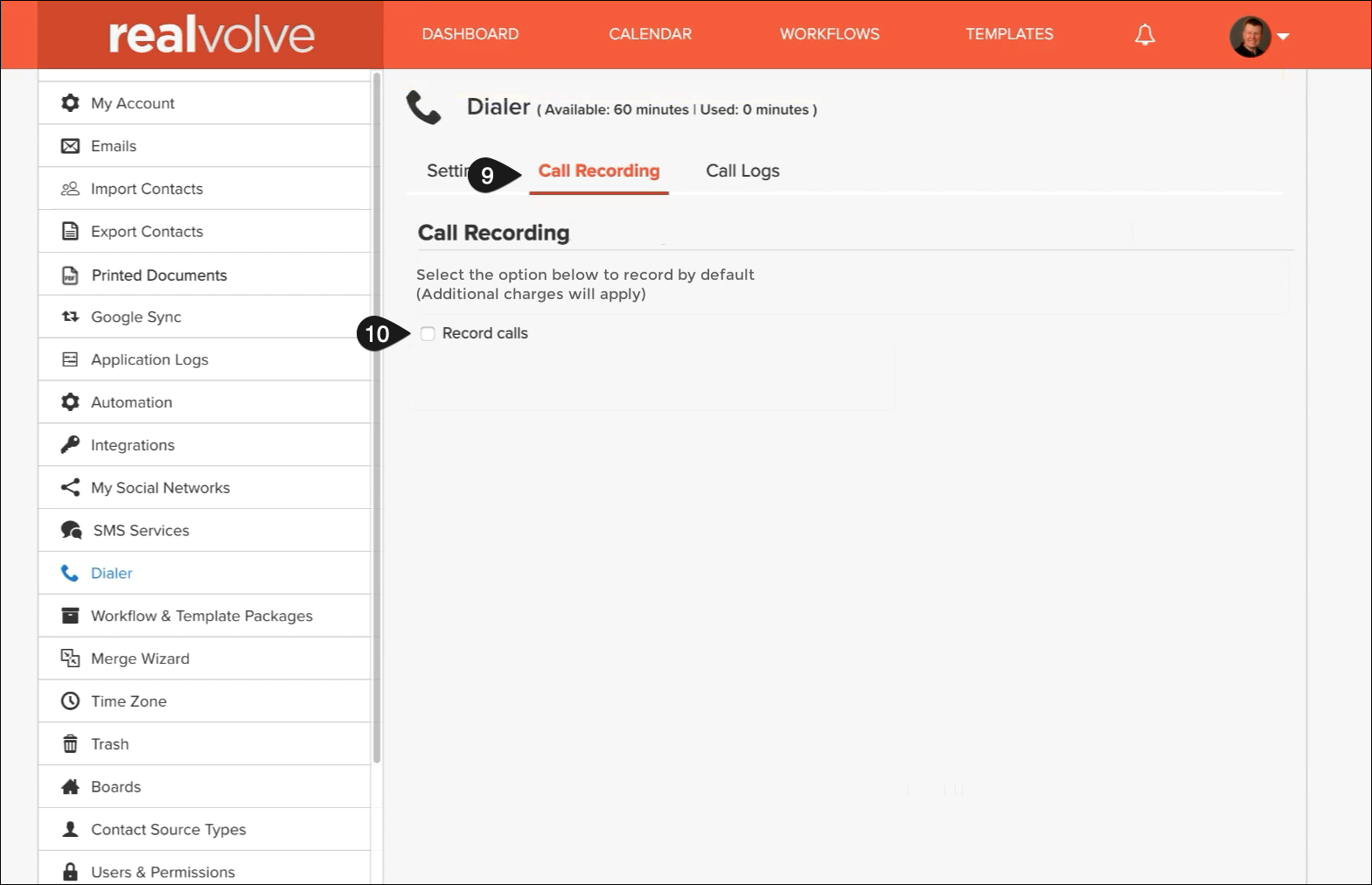Viewport: 1372px width, 885px height.
Task: Click the Google Sync arrows icon
Action: pos(70,317)
